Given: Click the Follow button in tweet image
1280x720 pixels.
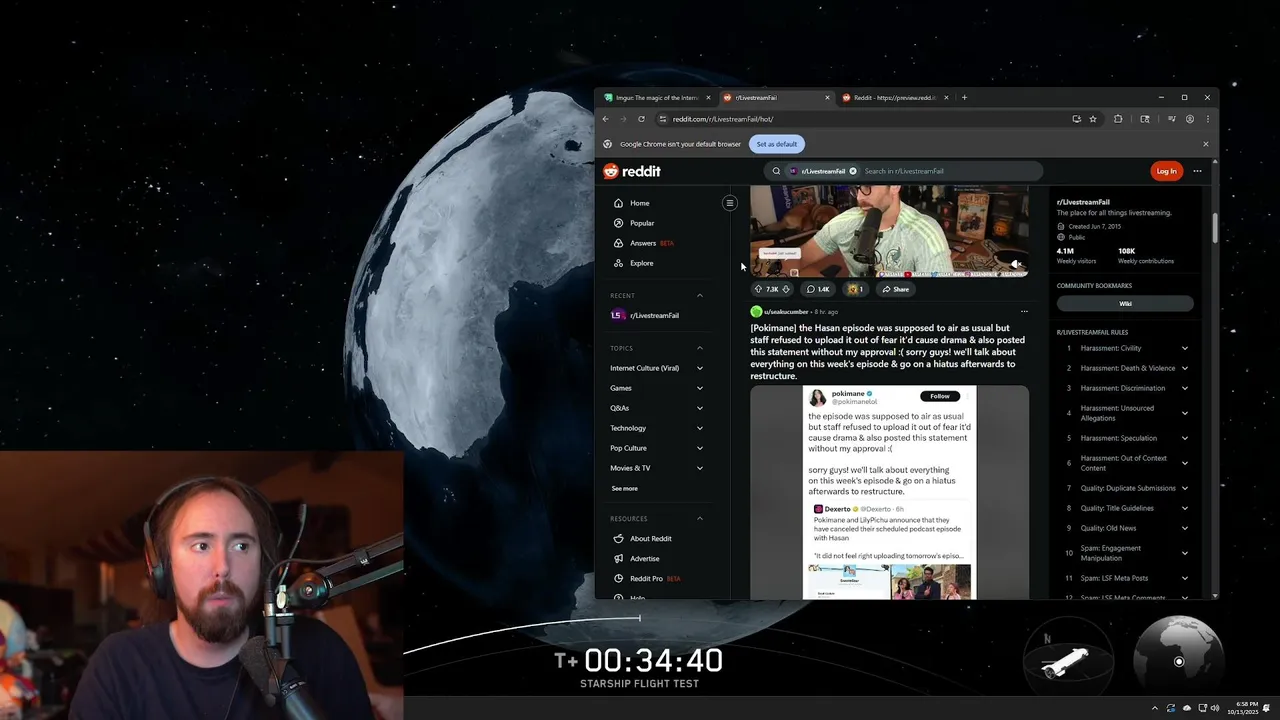Looking at the screenshot, I should (x=940, y=396).
